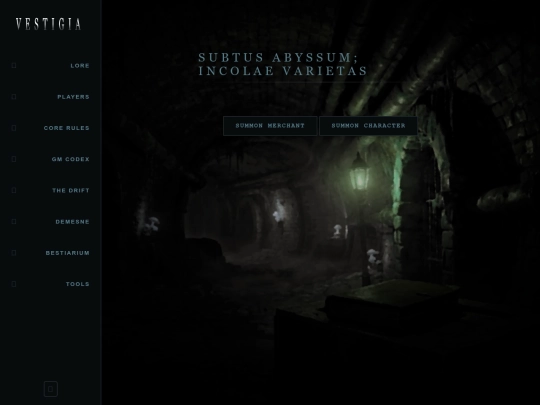The image size is (540, 405).
Task: Click the Vestigia logo
Action: [x=49, y=24]
